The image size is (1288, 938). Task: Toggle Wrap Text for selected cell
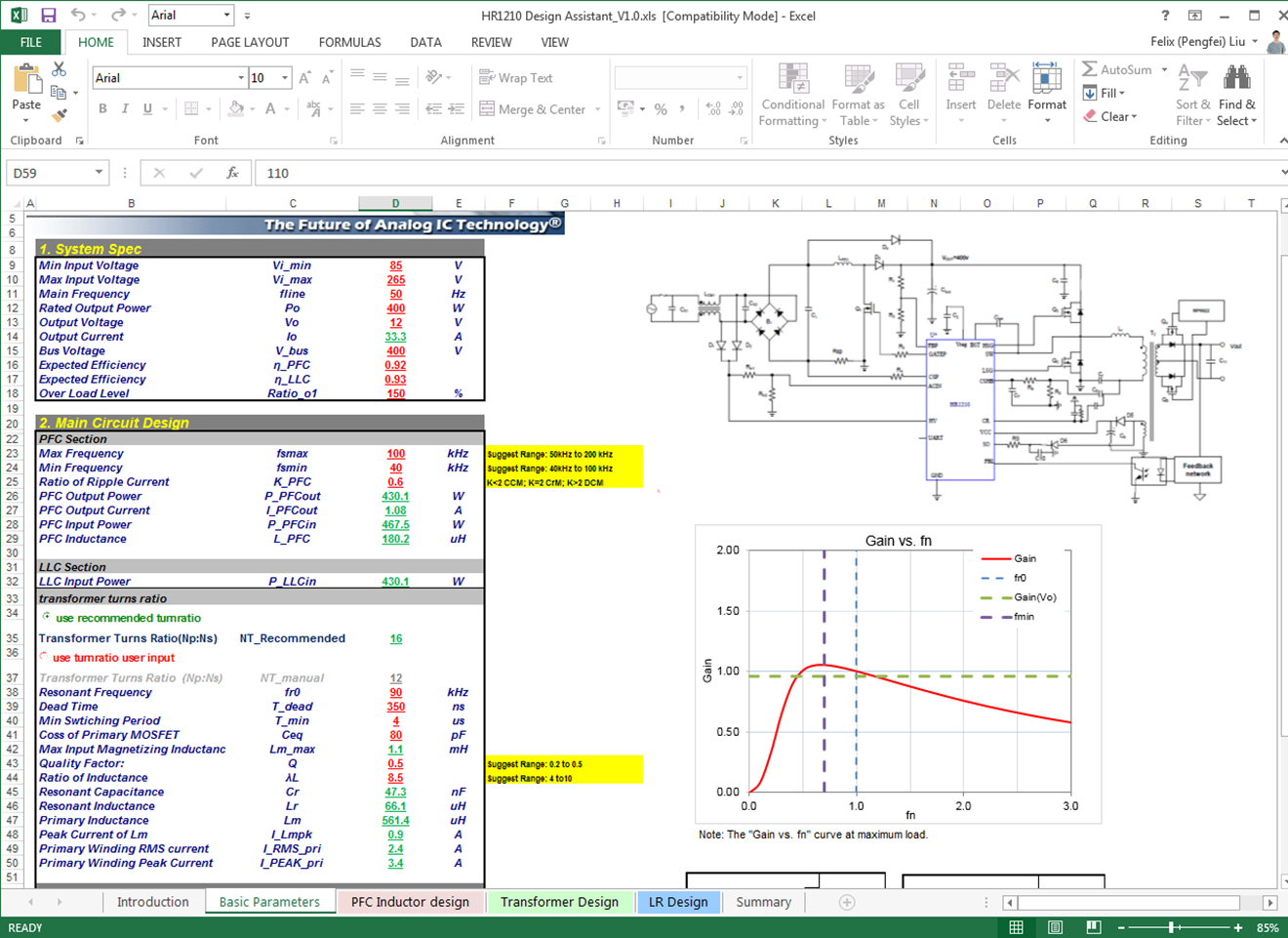(x=516, y=78)
